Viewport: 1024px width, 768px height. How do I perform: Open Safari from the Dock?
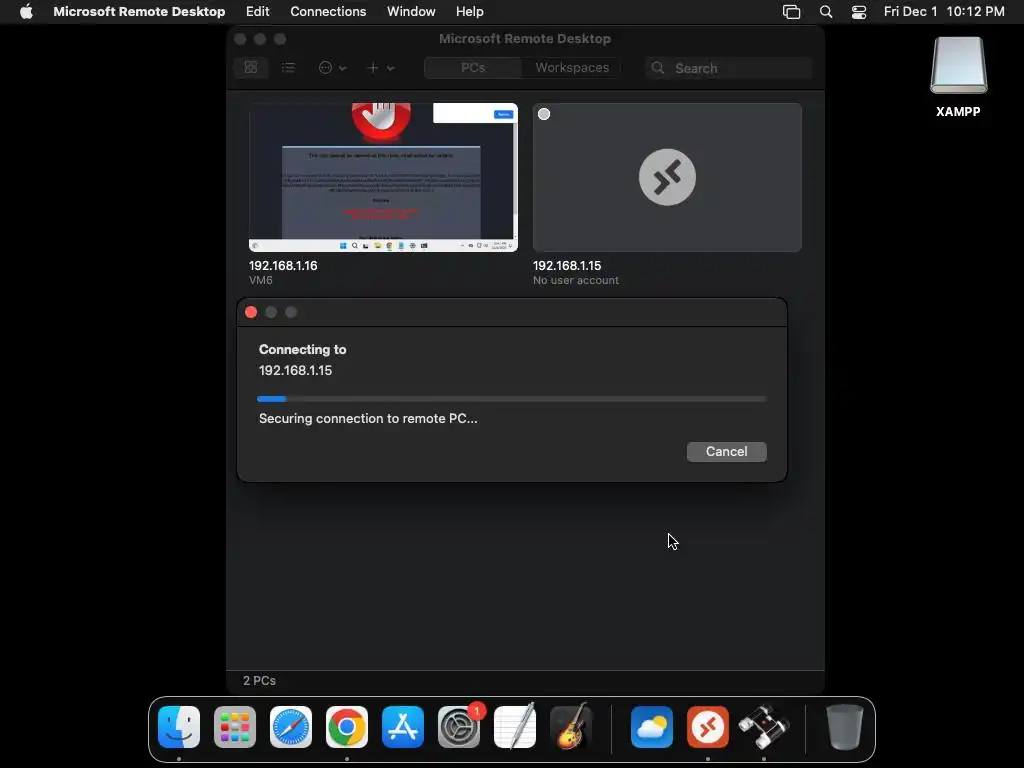click(291, 727)
